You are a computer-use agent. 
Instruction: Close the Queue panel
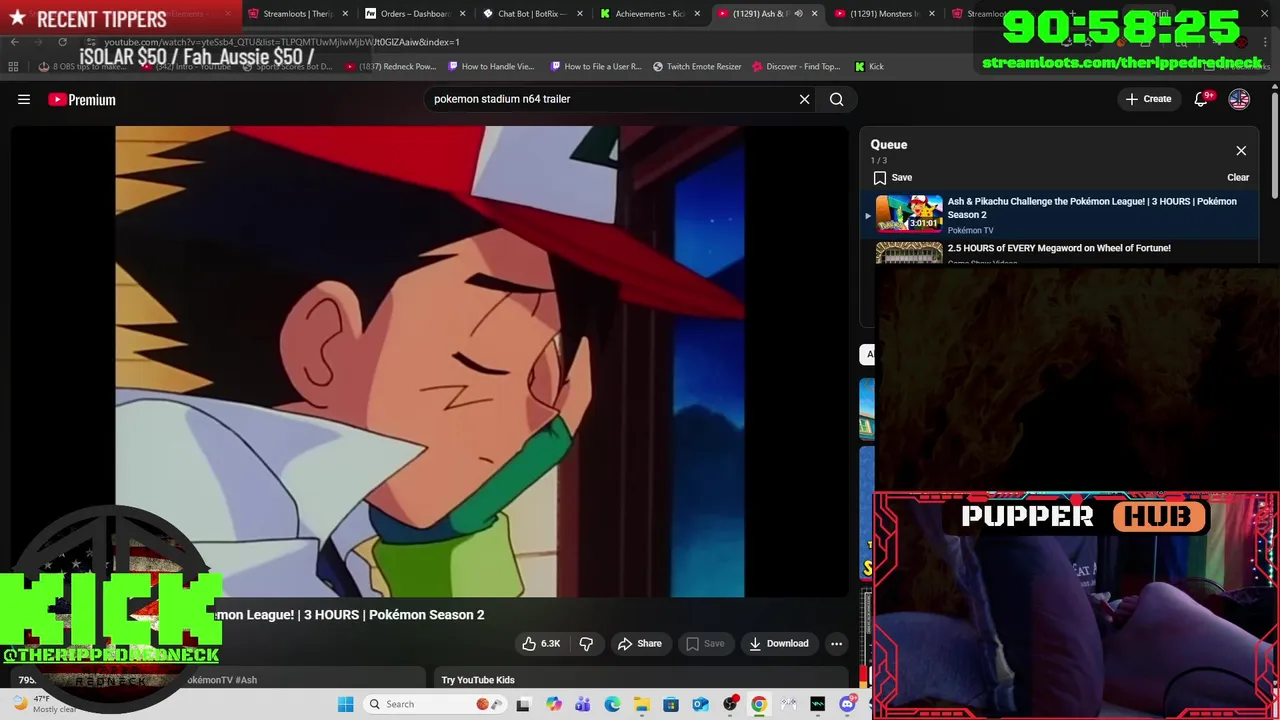(1241, 151)
